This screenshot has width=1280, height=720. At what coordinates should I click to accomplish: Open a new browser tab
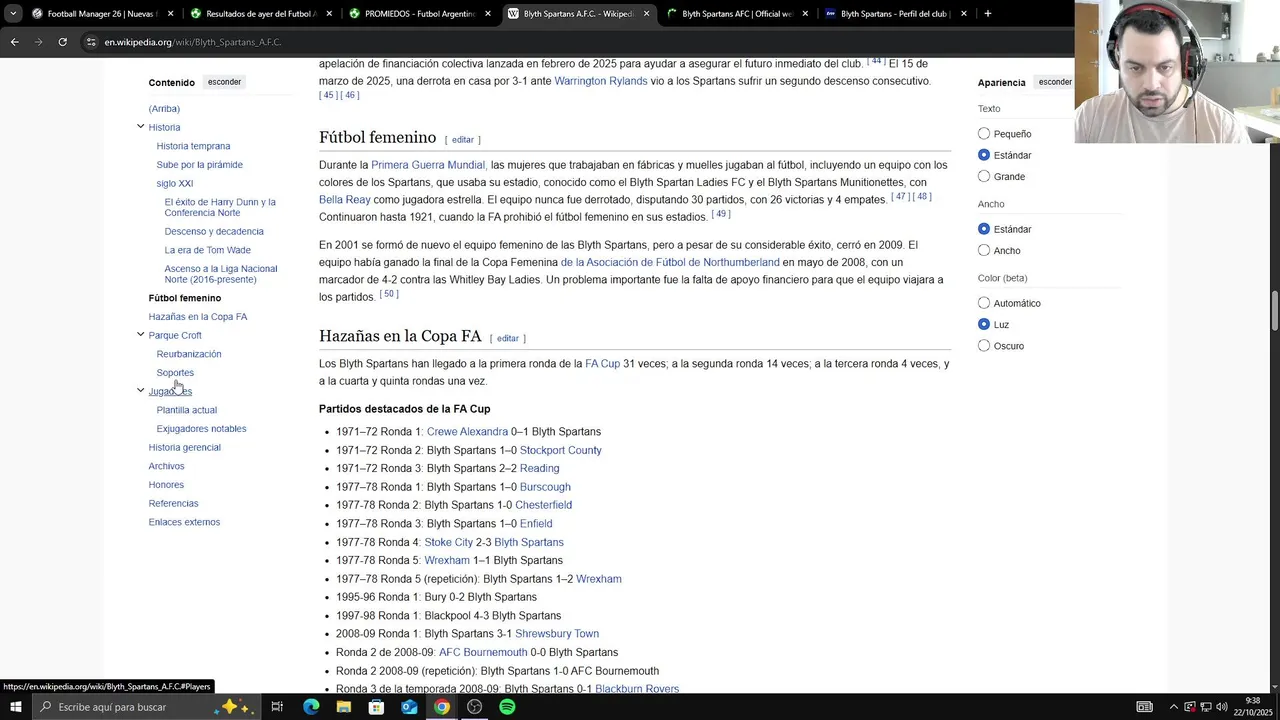[987, 14]
